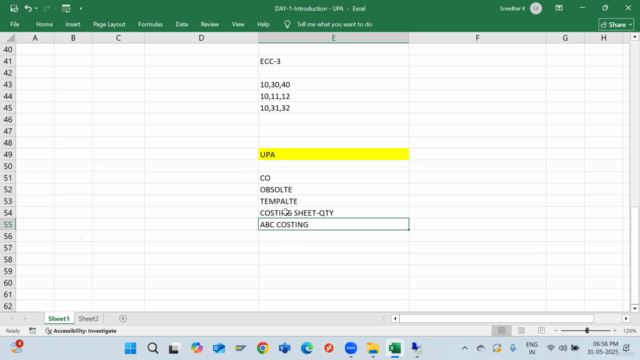
Task: Select the cell containing CO
Action: pos(333,178)
